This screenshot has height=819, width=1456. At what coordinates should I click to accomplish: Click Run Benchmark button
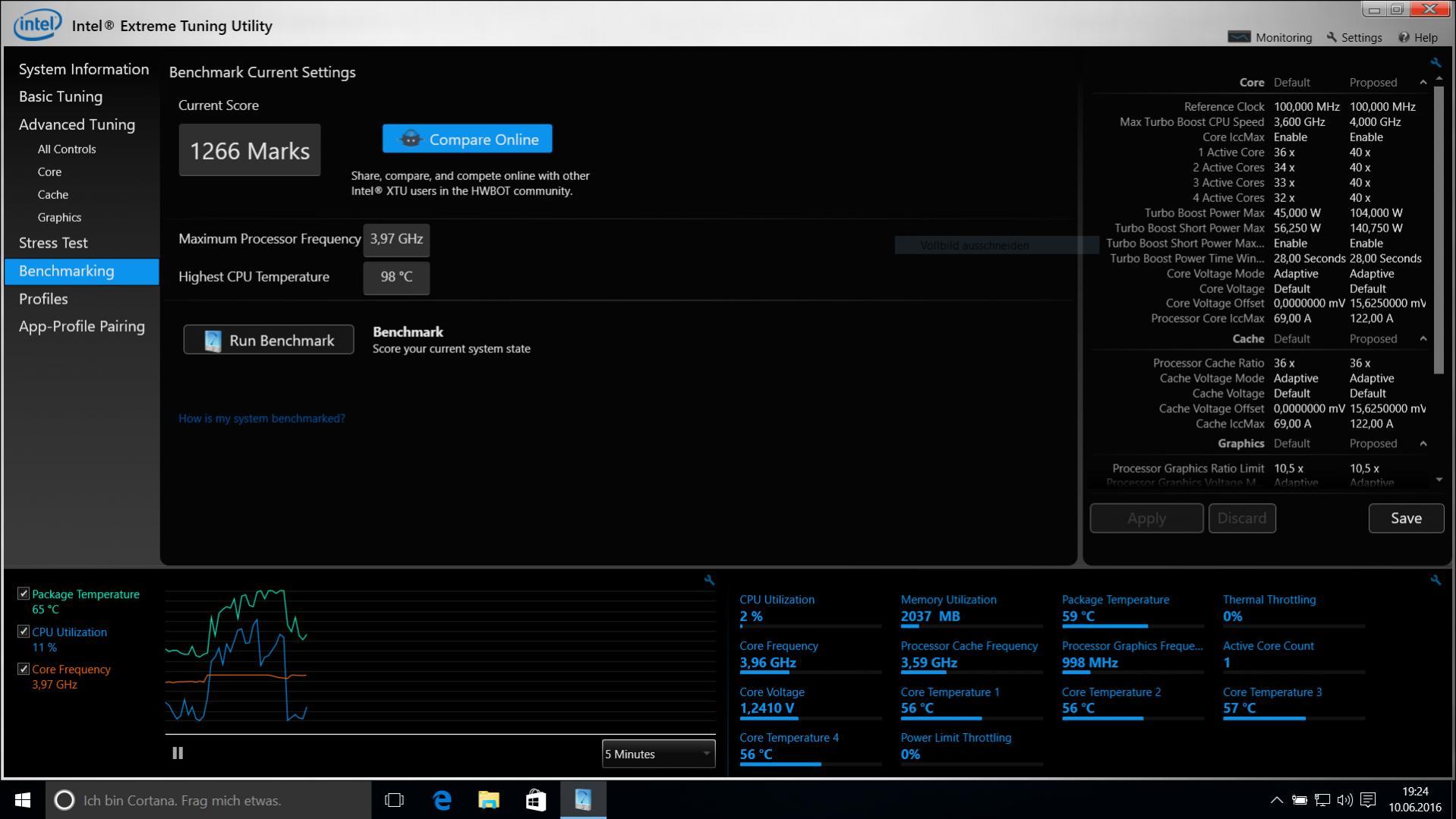269,340
